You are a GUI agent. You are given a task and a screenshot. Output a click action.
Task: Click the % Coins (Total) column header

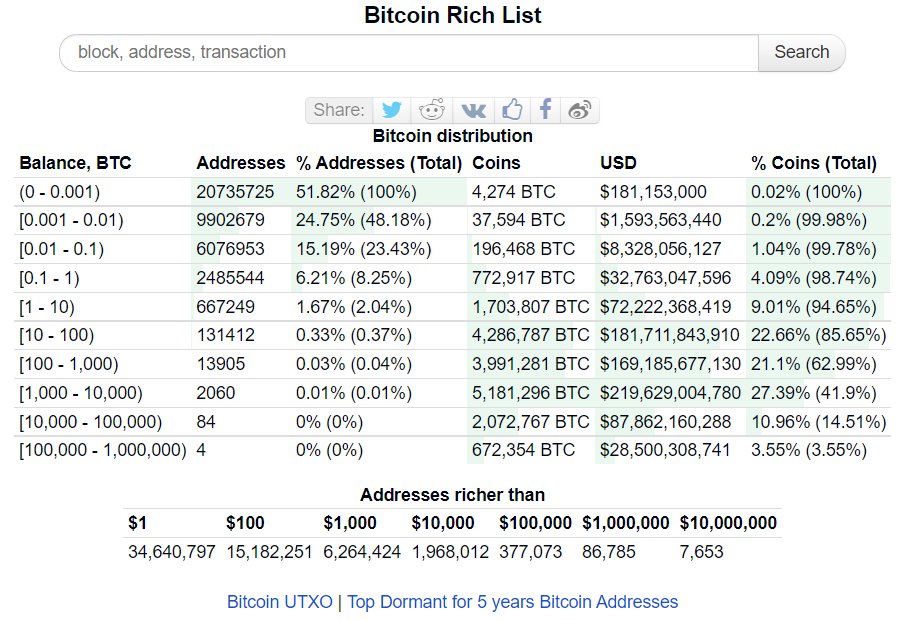click(813, 163)
